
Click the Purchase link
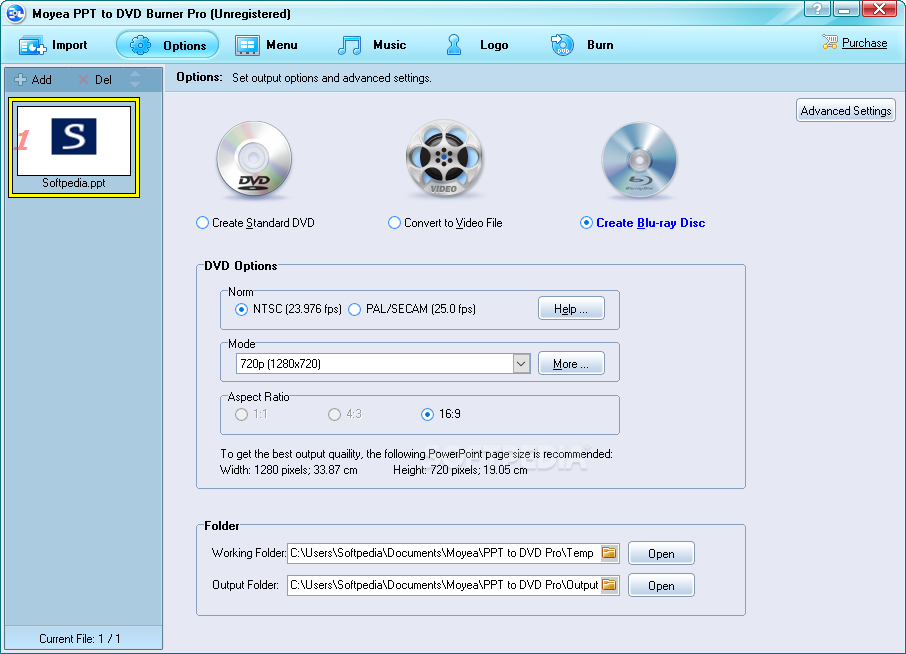tap(864, 43)
